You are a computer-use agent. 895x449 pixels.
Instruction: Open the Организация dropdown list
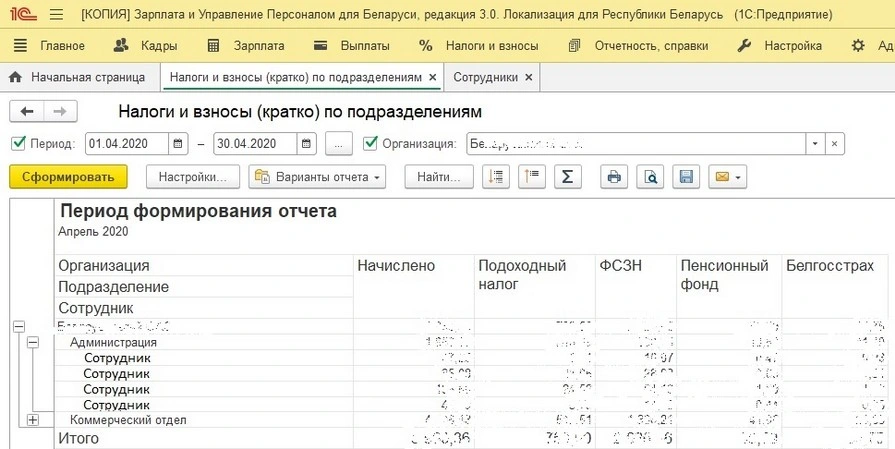[815, 144]
